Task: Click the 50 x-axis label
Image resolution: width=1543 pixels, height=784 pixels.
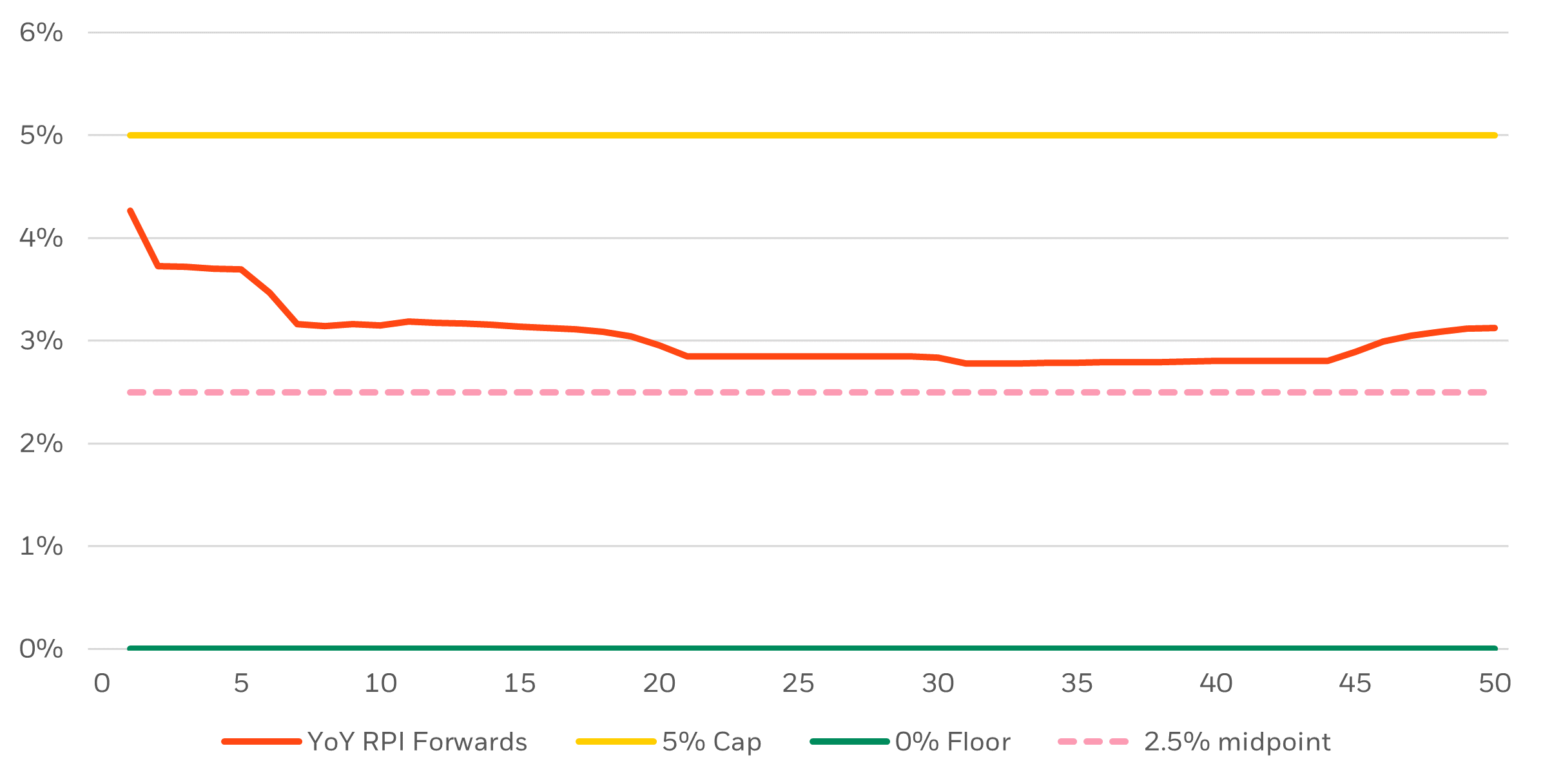Action: click(x=1495, y=684)
